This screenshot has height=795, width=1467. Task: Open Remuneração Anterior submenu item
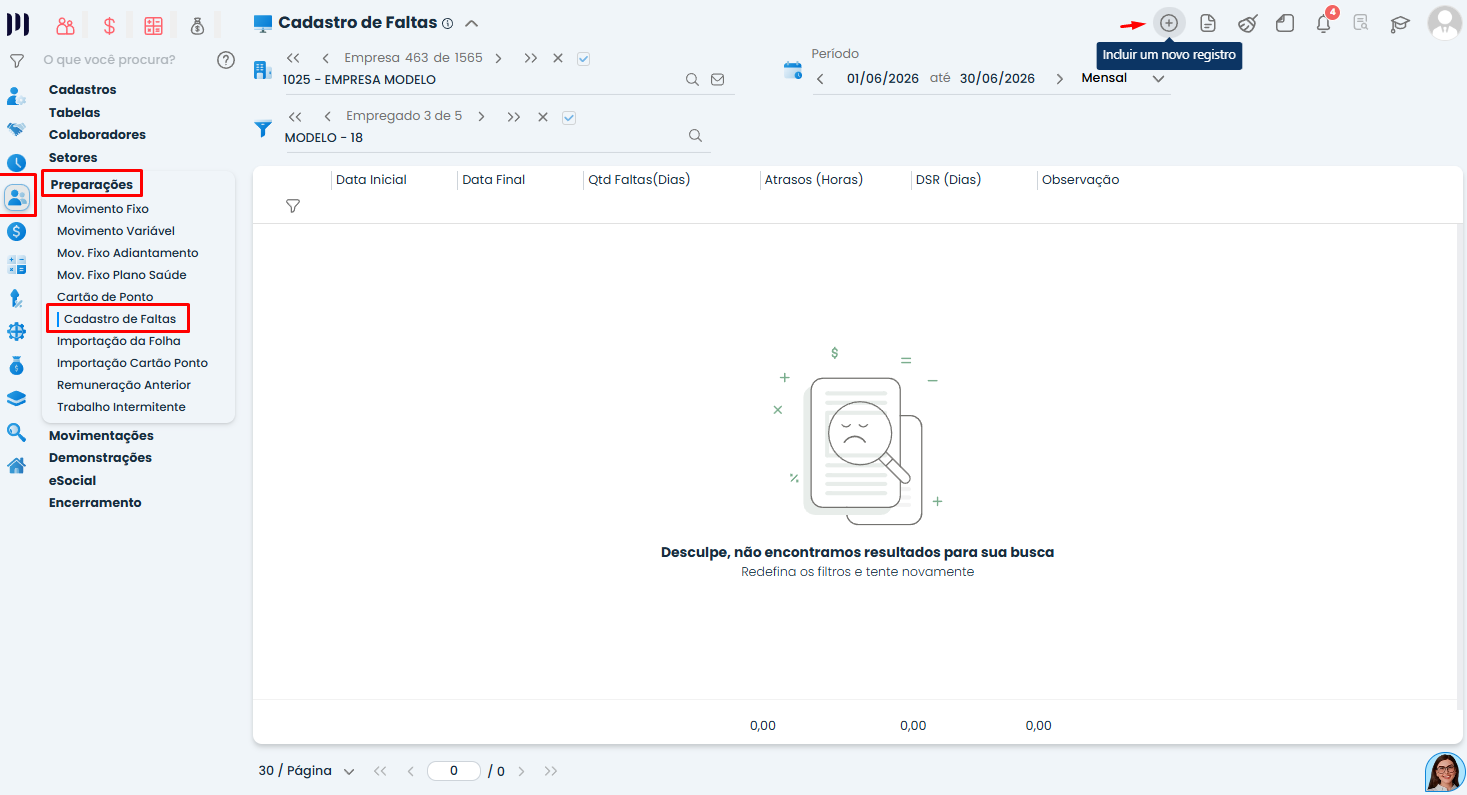pyautogui.click(x=124, y=385)
